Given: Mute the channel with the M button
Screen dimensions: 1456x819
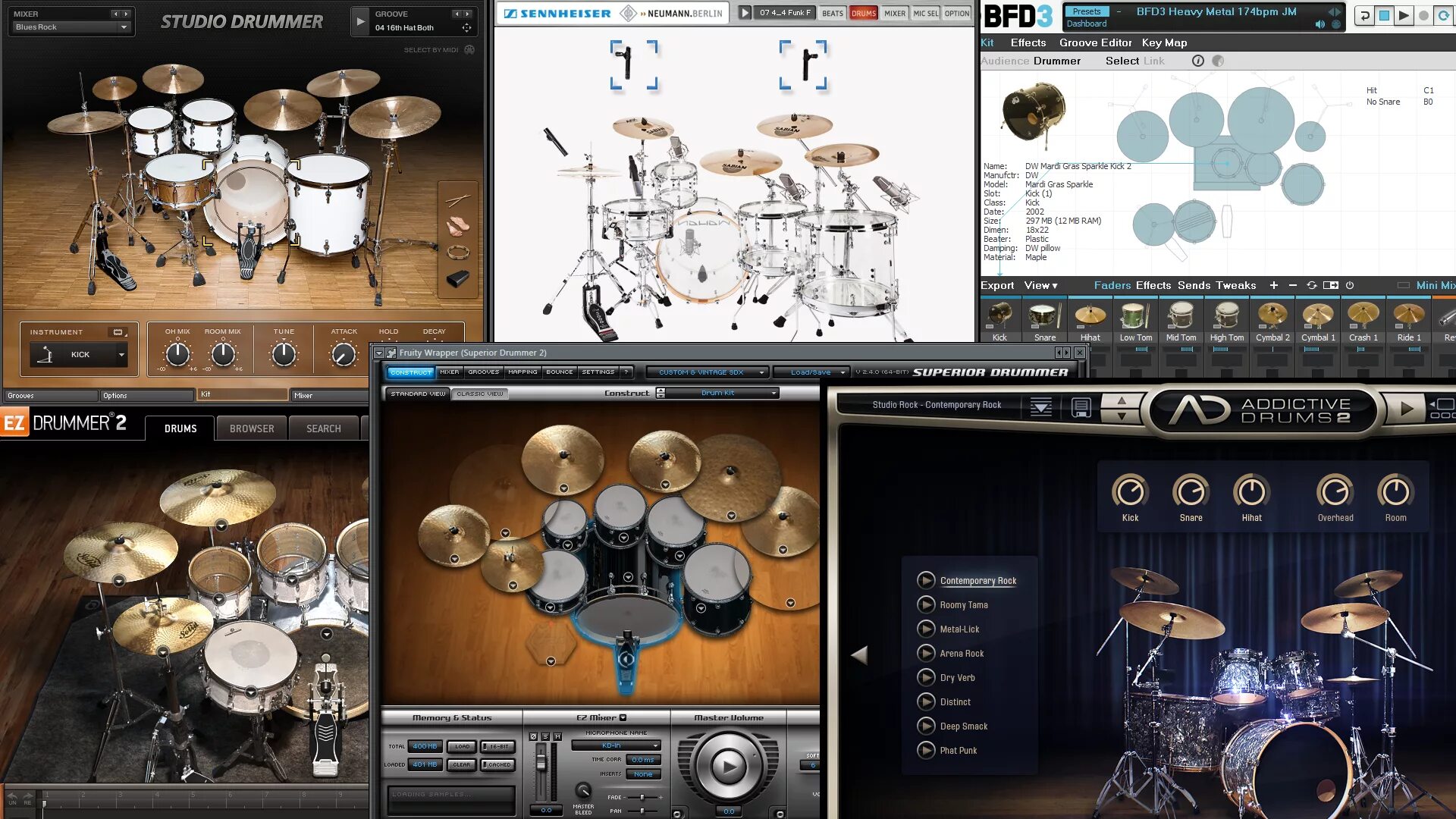Looking at the screenshot, I should tap(557, 736).
